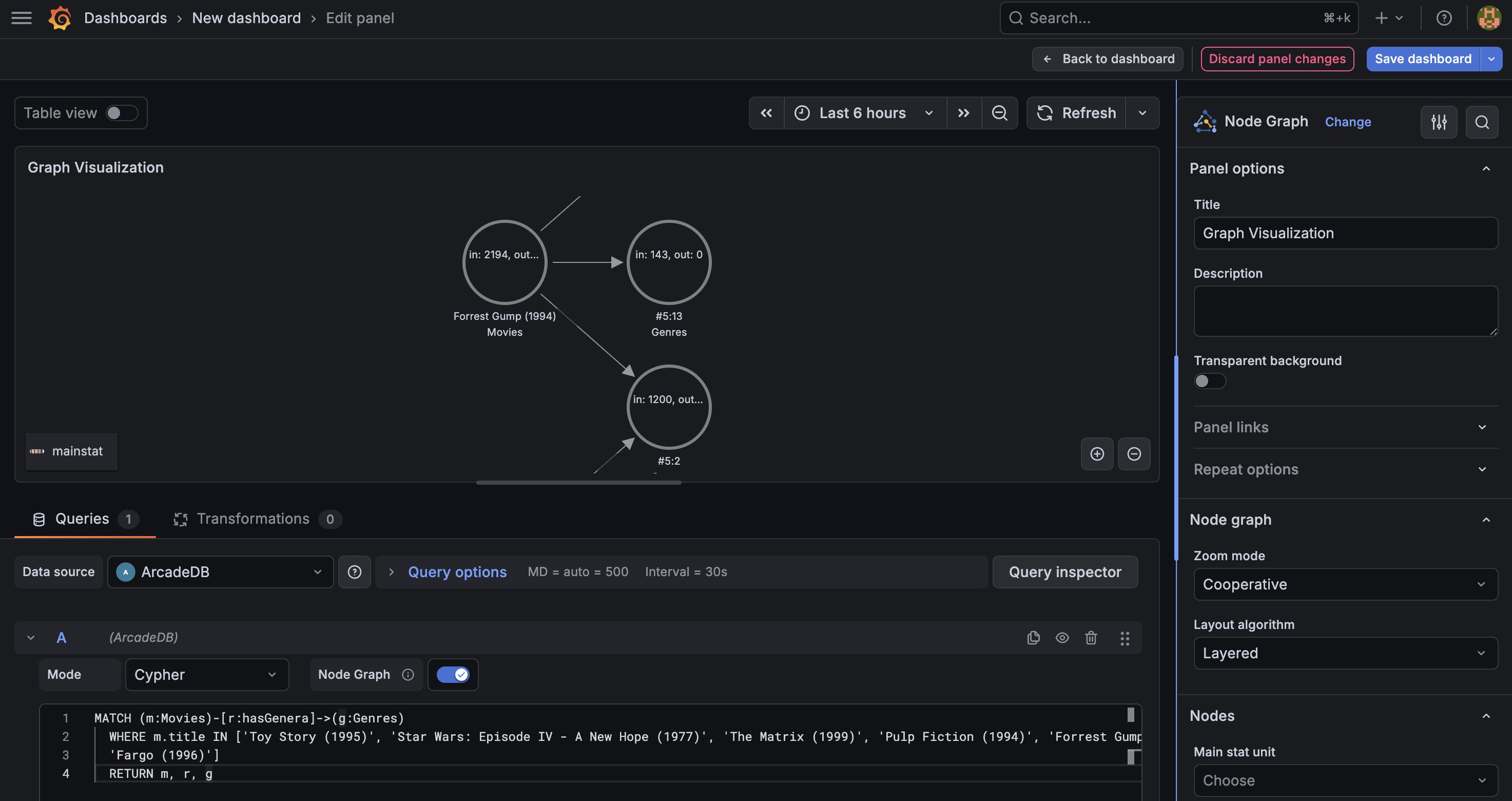Shift time range forward
This screenshot has height=801, width=1512.
click(964, 113)
